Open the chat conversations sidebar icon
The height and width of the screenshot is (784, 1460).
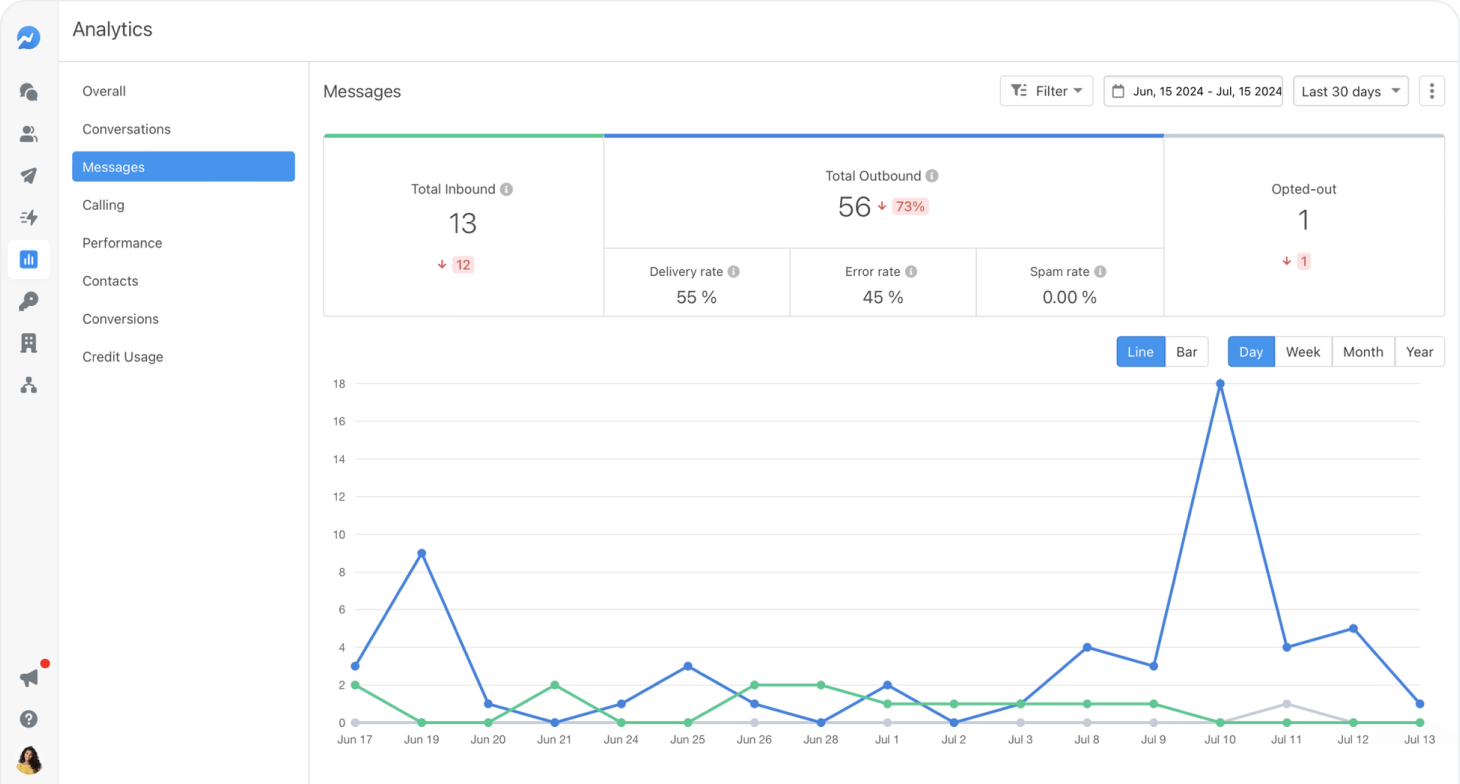coord(28,92)
